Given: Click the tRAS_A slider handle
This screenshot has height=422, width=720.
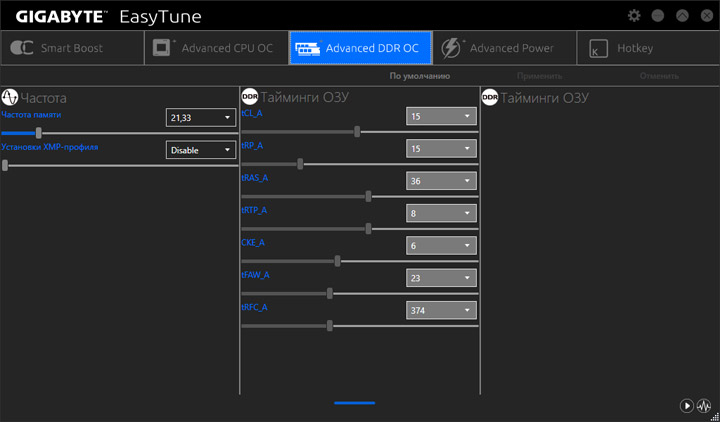Looking at the screenshot, I should [x=368, y=197].
